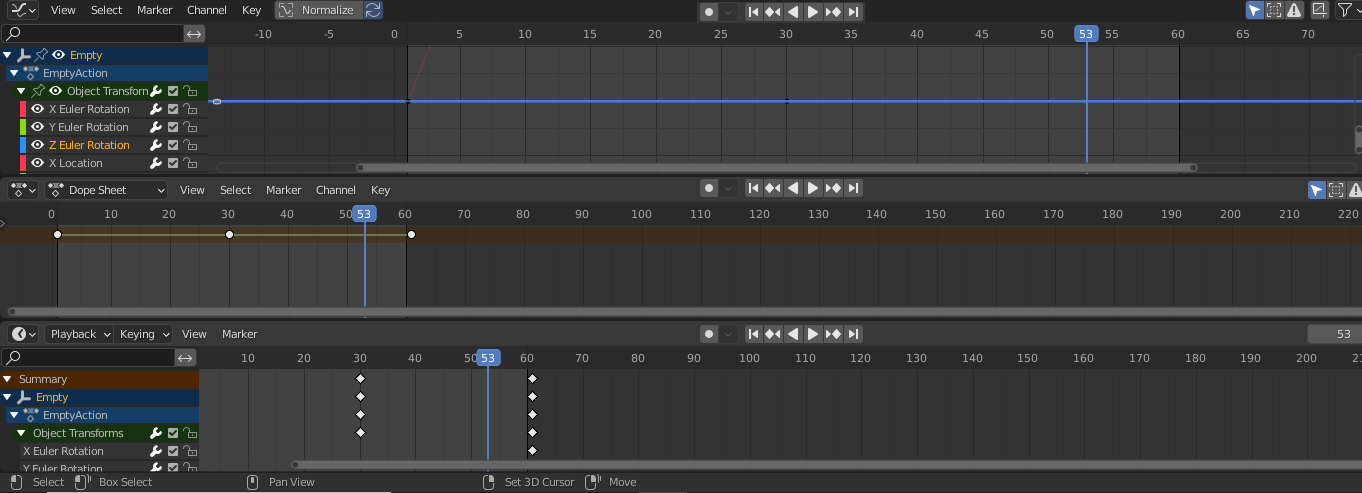The height and width of the screenshot is (493, 1362).
Task: Toggle ghost curves icon in Graph Editor
Action: [x=1320, y=10]
